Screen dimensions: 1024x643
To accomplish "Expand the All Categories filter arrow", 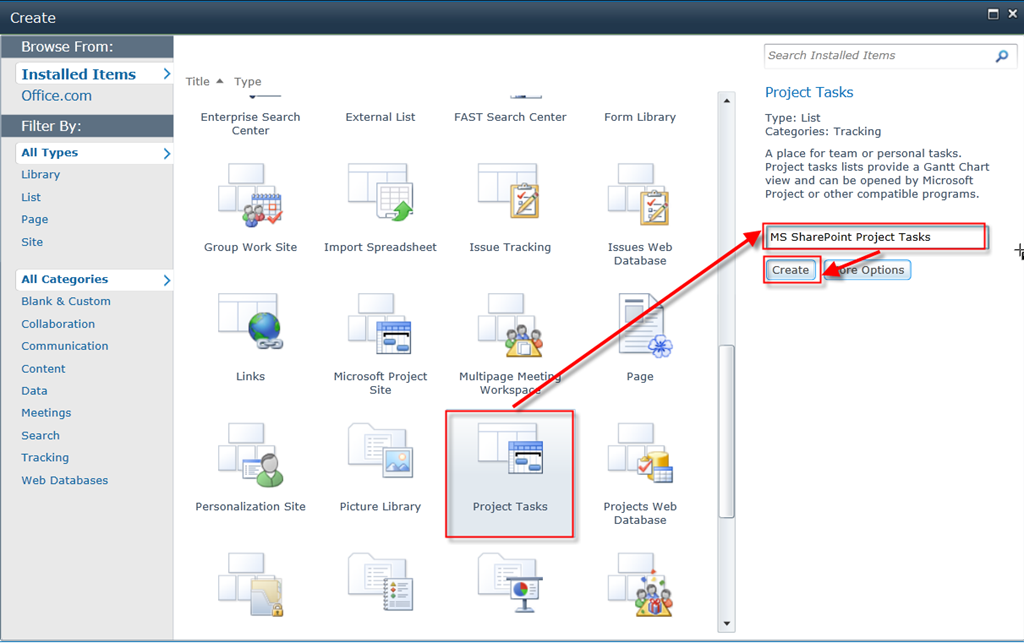I will coord(166,280).
